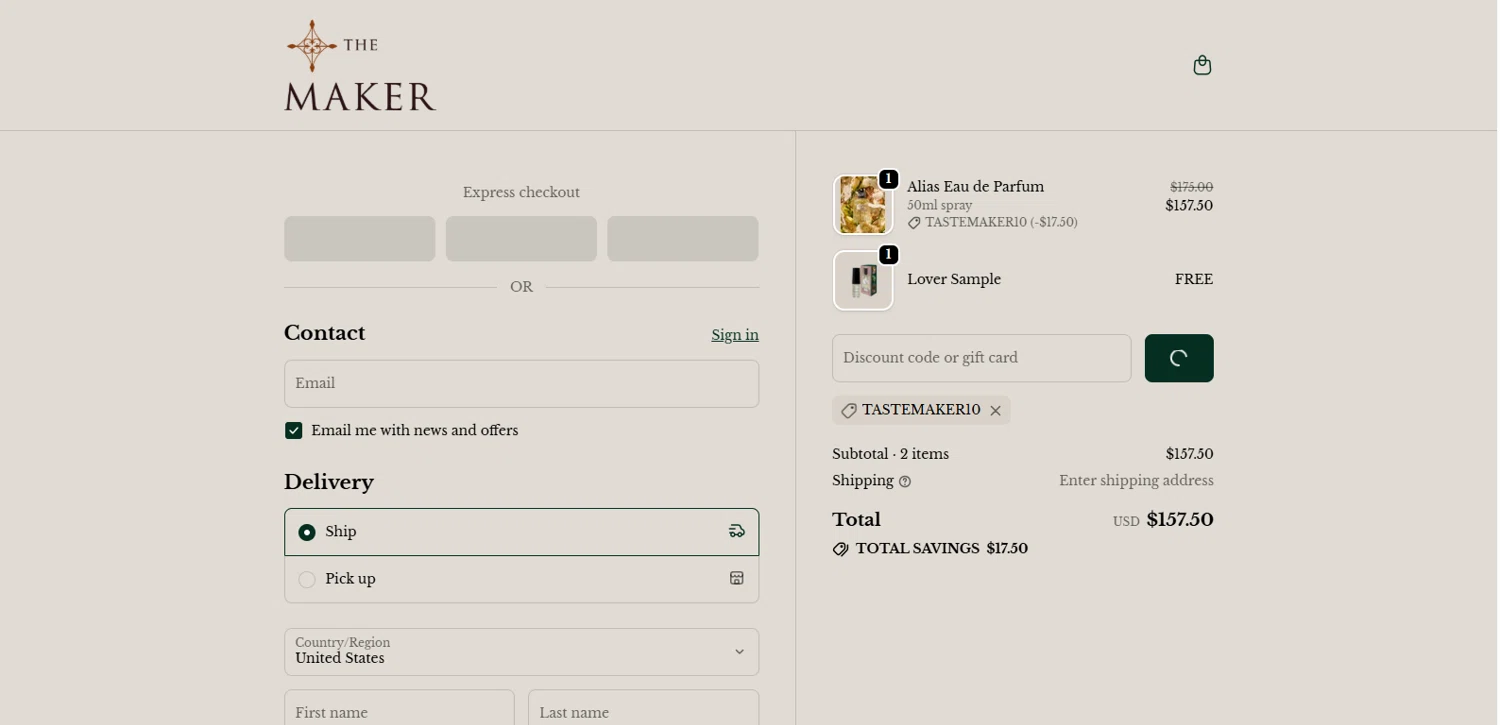Click the discount tag icon under Alias Eau de Parfum
Image resolution: width=1500 pixels, height=725 pixels.
[x=914, y=223]
